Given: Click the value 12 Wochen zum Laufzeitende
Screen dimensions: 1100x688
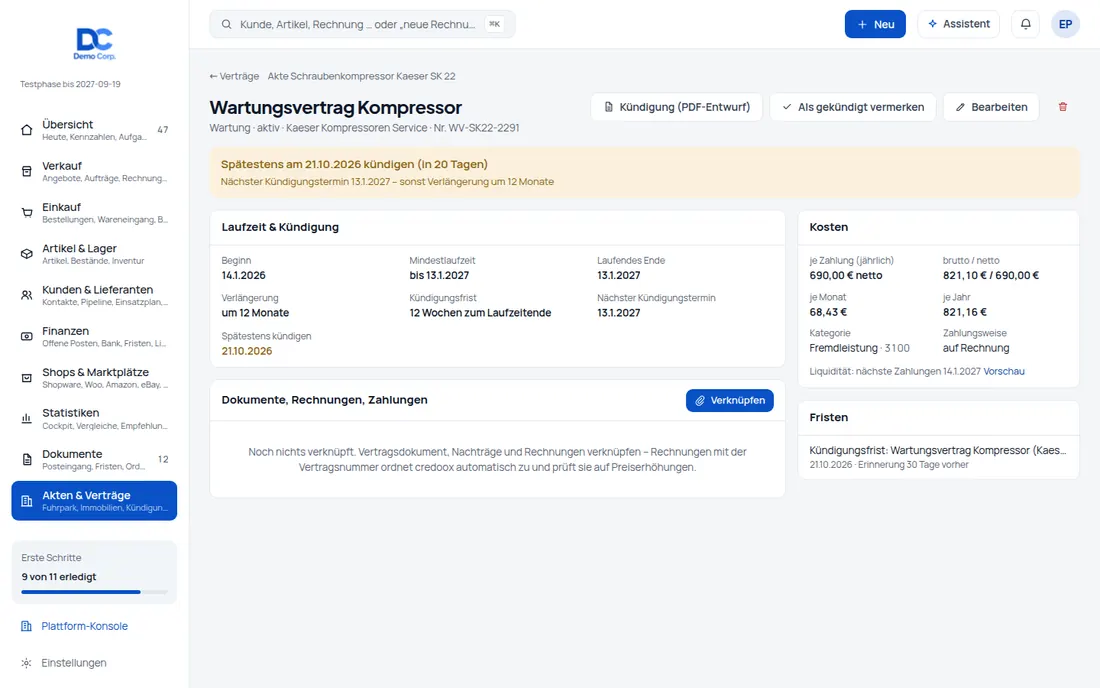Looking at the screenshot, I should pyautogui.click(x=481, y=313).
